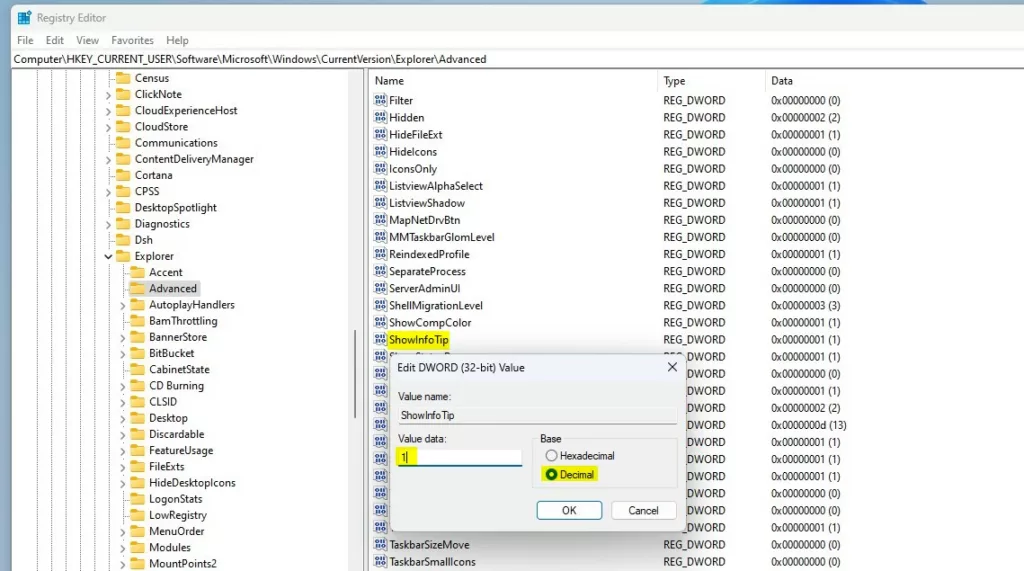1024x571 pixels.
Task: Cancel the Edit DWORD dialog
Action: pyautogui.click(x=643, y=510)
